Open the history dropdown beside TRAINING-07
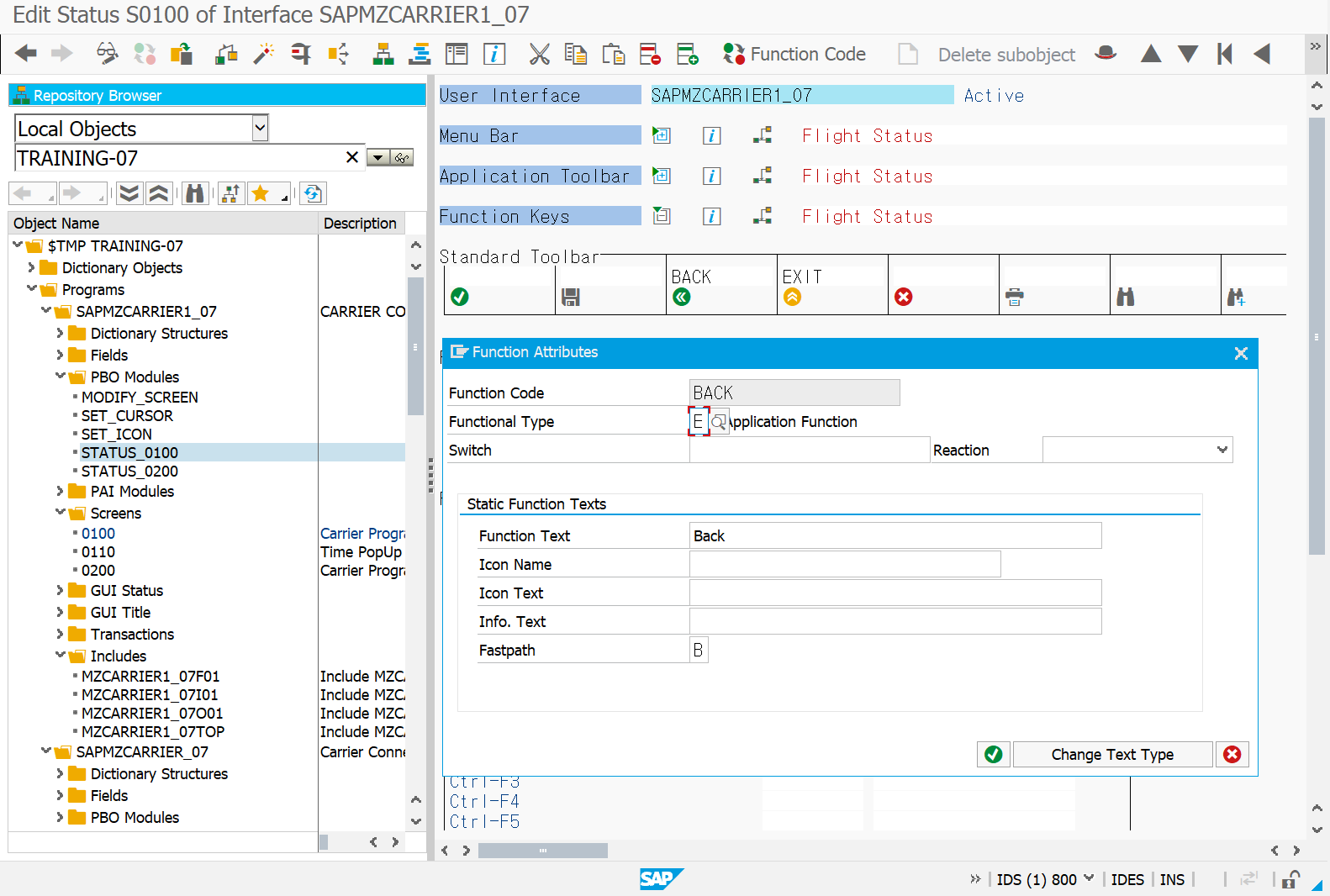1330x896 pixels. 377,157
